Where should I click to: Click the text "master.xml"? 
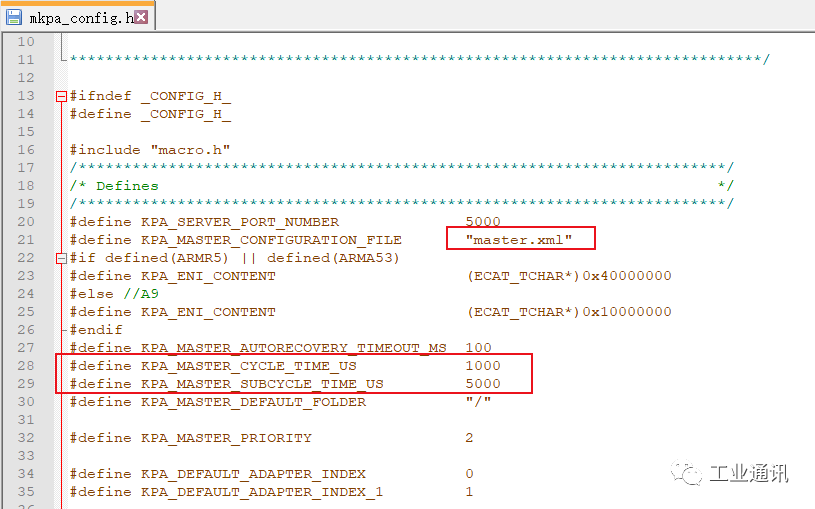point(519,240)
